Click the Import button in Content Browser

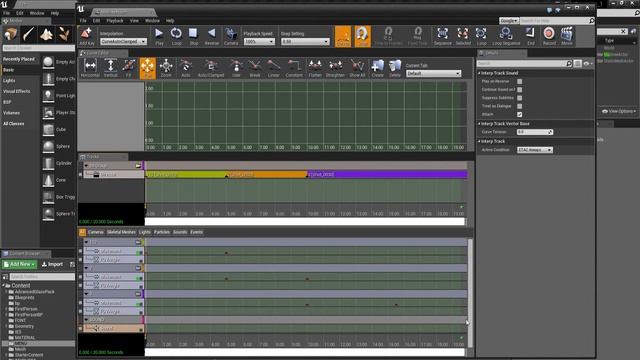52,264
